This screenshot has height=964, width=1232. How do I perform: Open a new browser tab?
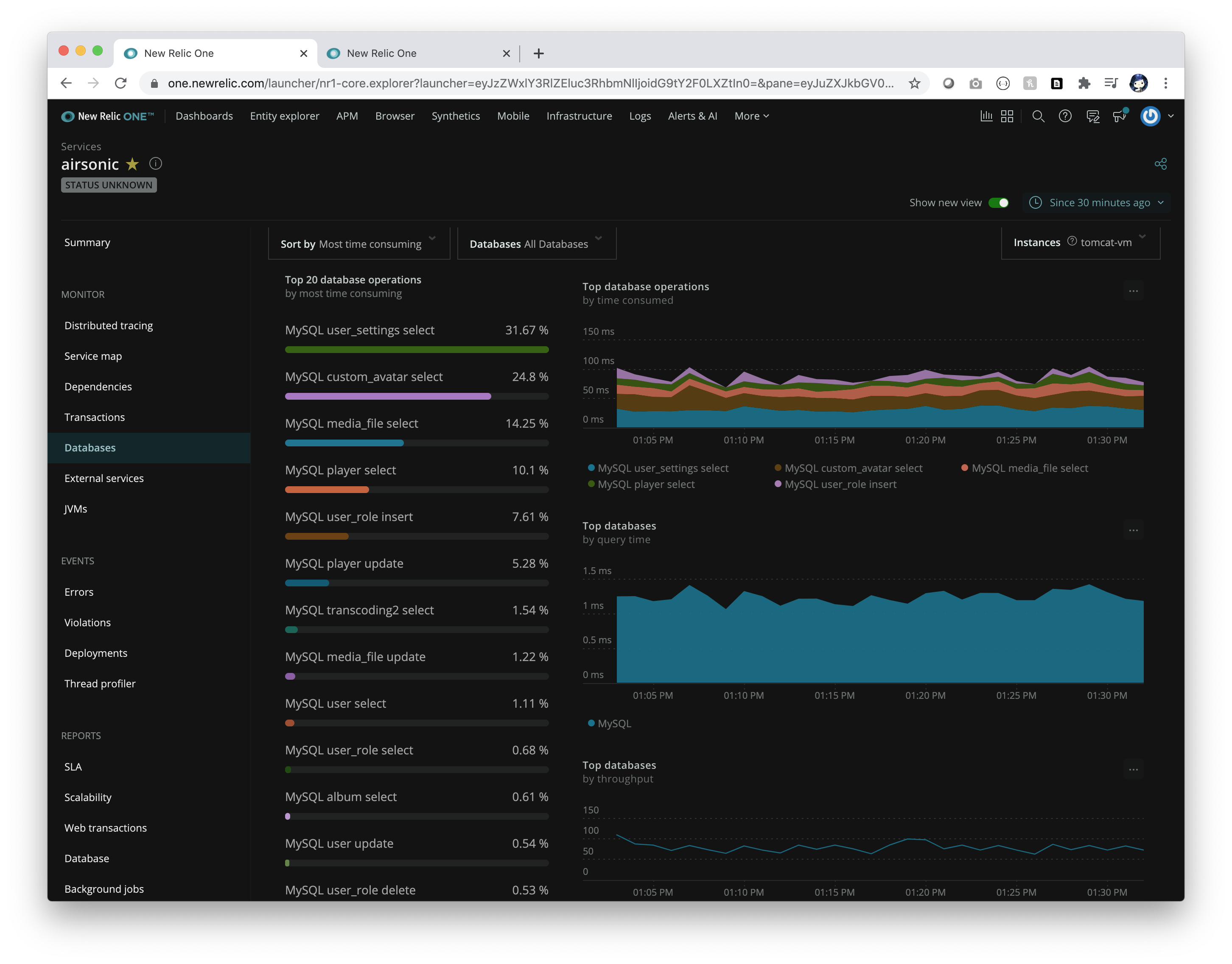538,53
